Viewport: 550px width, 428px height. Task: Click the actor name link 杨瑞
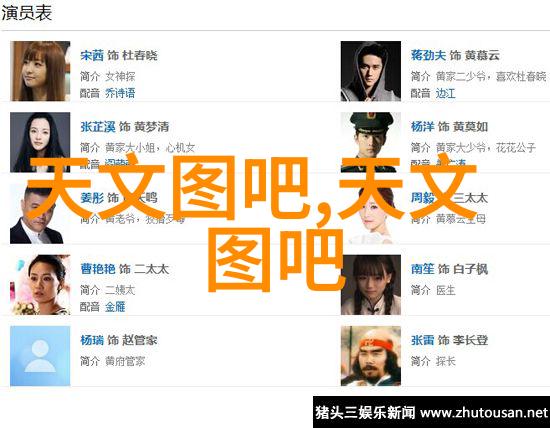(92, 340)
